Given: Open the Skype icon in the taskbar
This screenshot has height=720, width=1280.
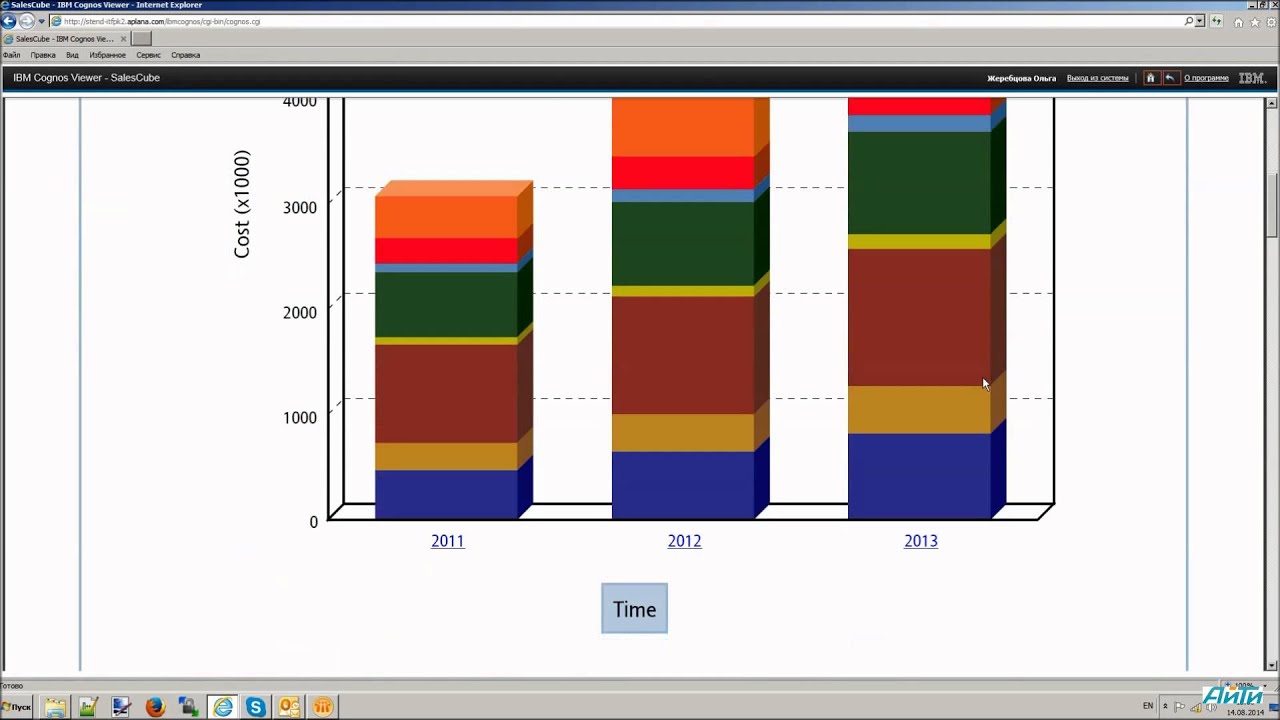Looking at the screenshot, I should click(256, 707).
